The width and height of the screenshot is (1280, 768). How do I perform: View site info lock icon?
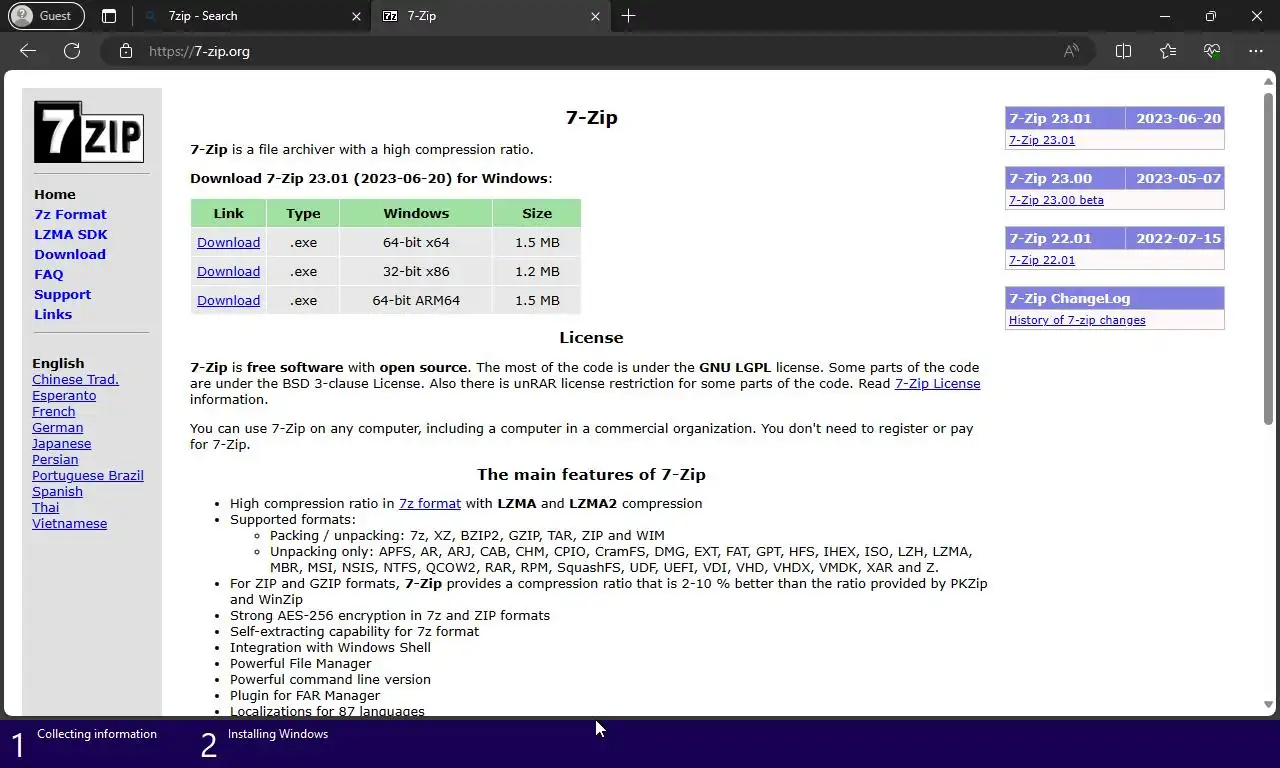126,51
